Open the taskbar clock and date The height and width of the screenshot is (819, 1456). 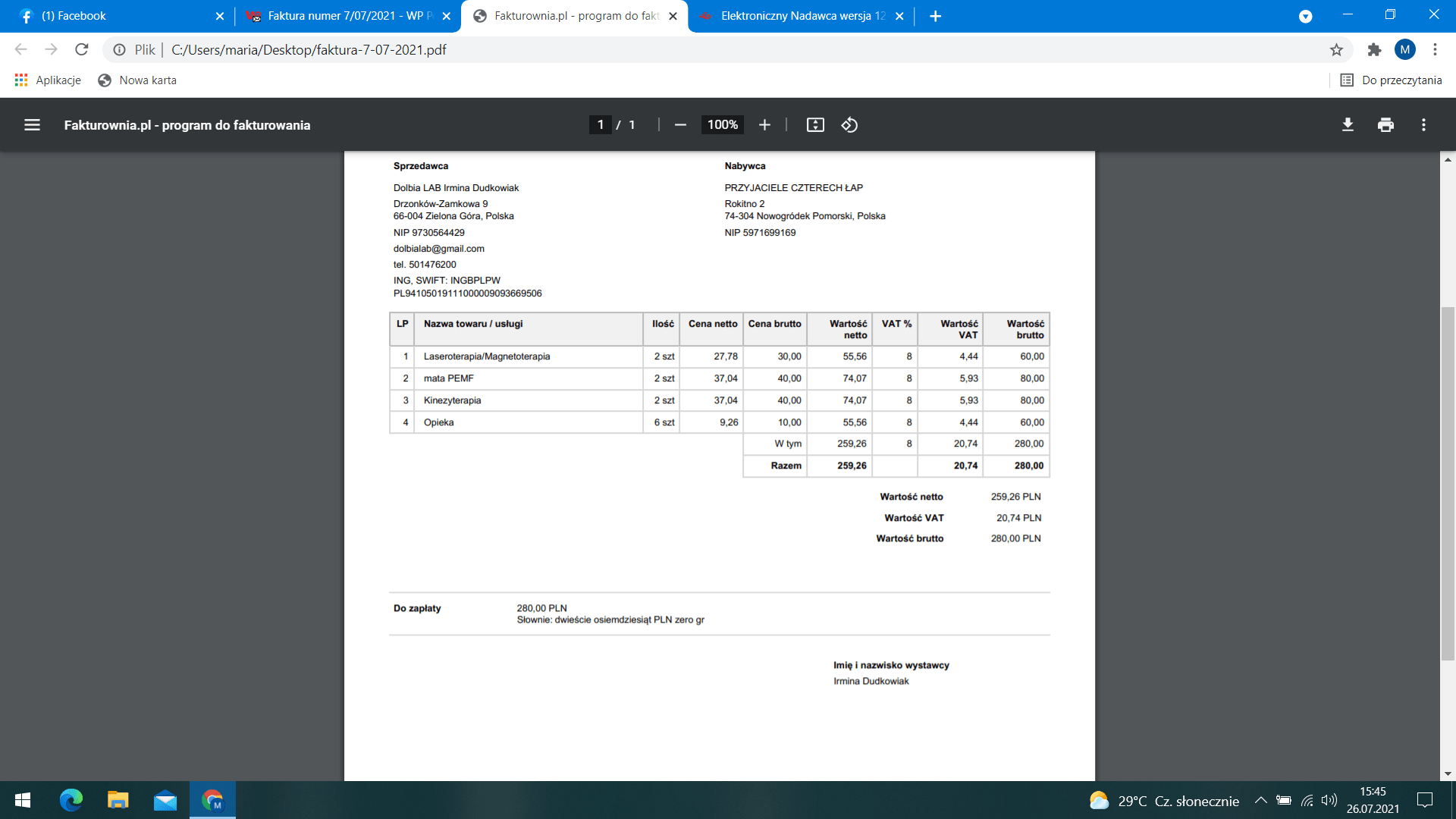1373,800
